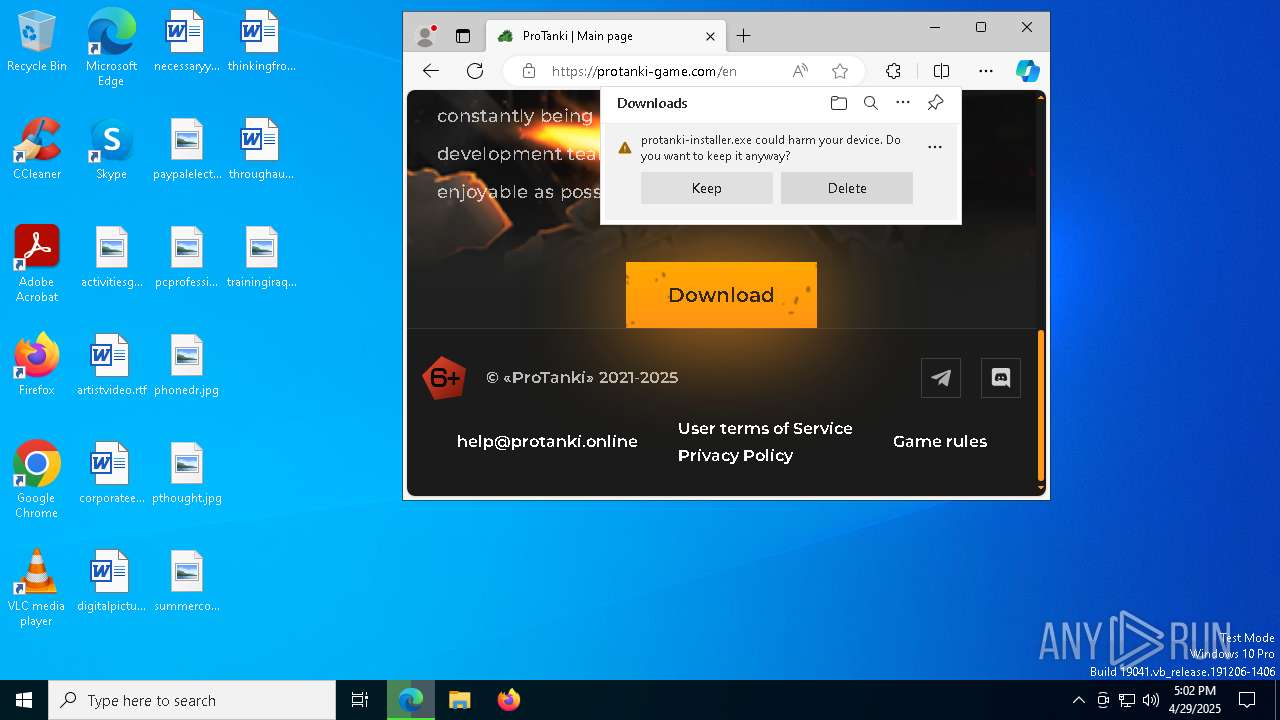Screen dimensions: 1280x720
Task: Open User terms of Service link
Action: (765, 428)
